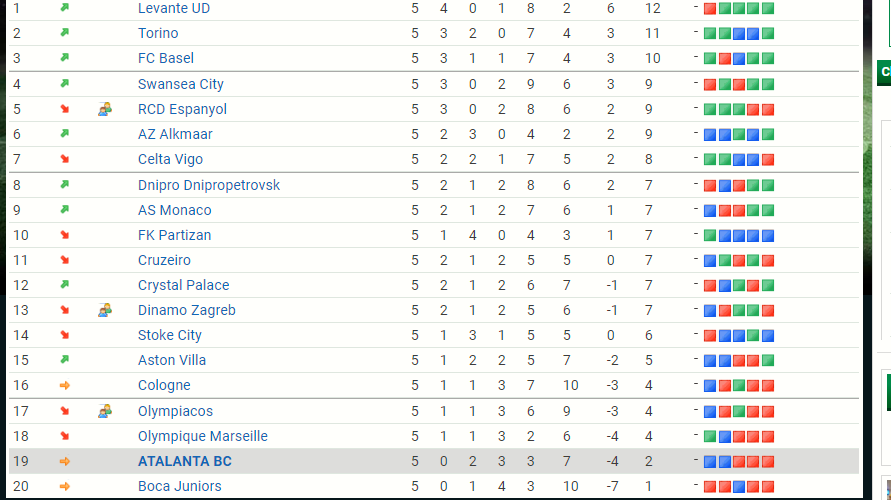Click first blue form square for AZ Alkmaar
This screenshot has height=500, width=891.
[710, 134]
